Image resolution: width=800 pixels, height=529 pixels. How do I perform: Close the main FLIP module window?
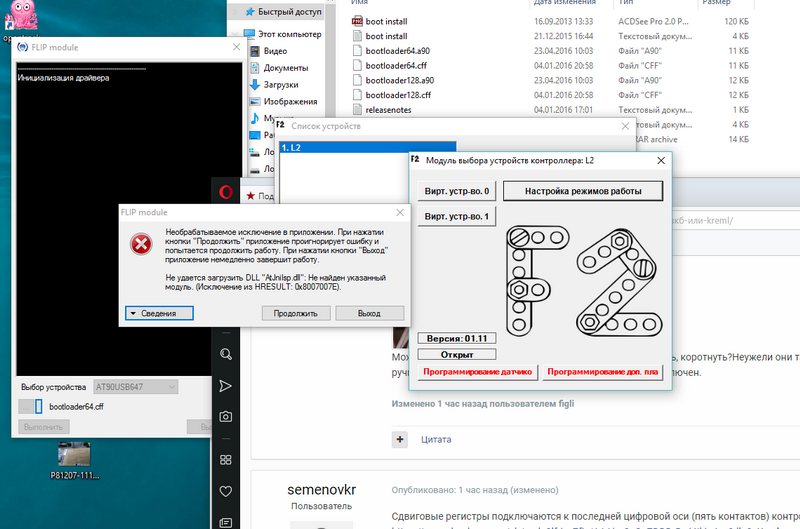coord(236,47)
